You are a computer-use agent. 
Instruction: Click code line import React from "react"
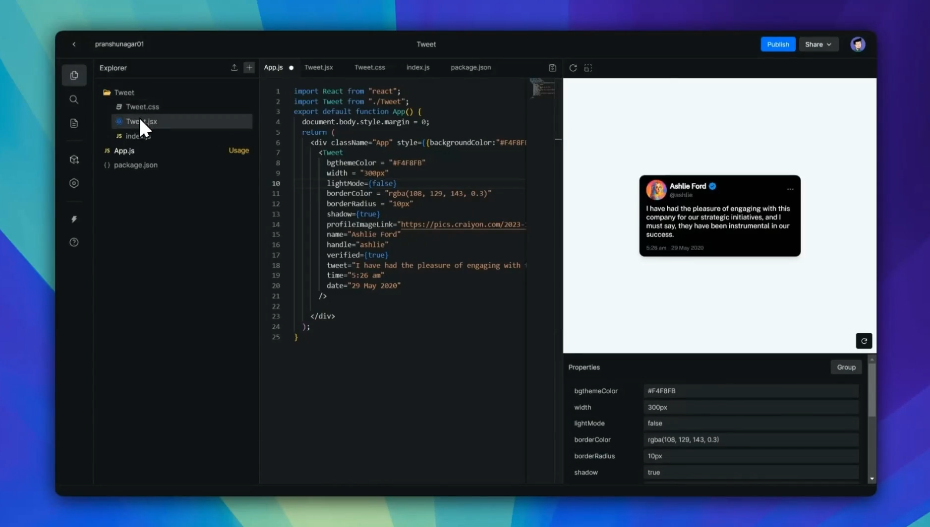[348, 91]
